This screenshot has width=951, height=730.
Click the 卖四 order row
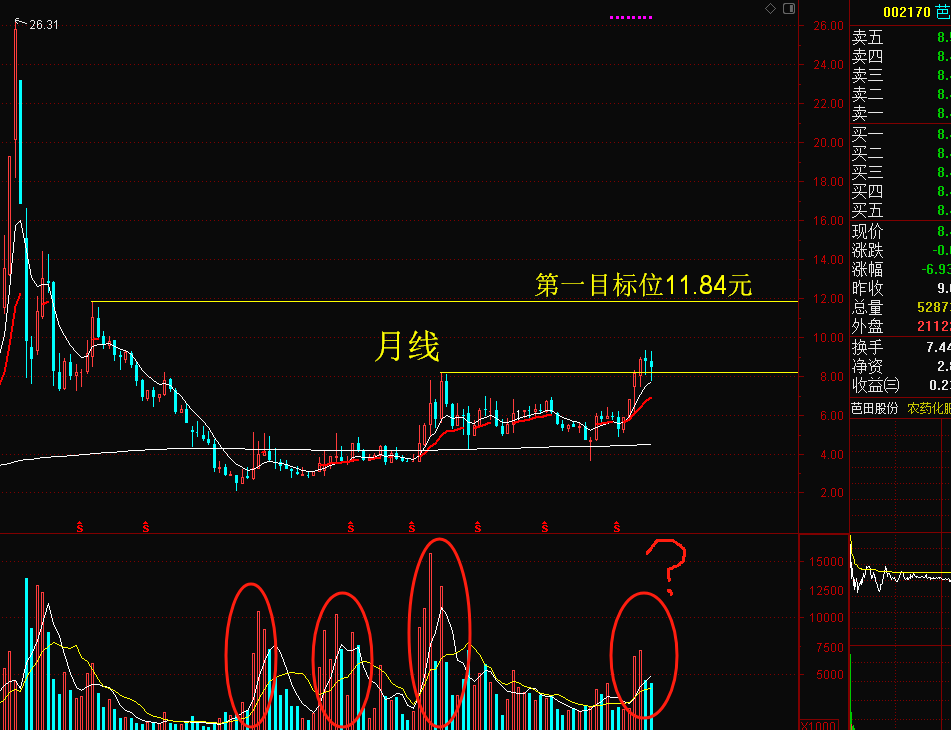pos(900,56)
